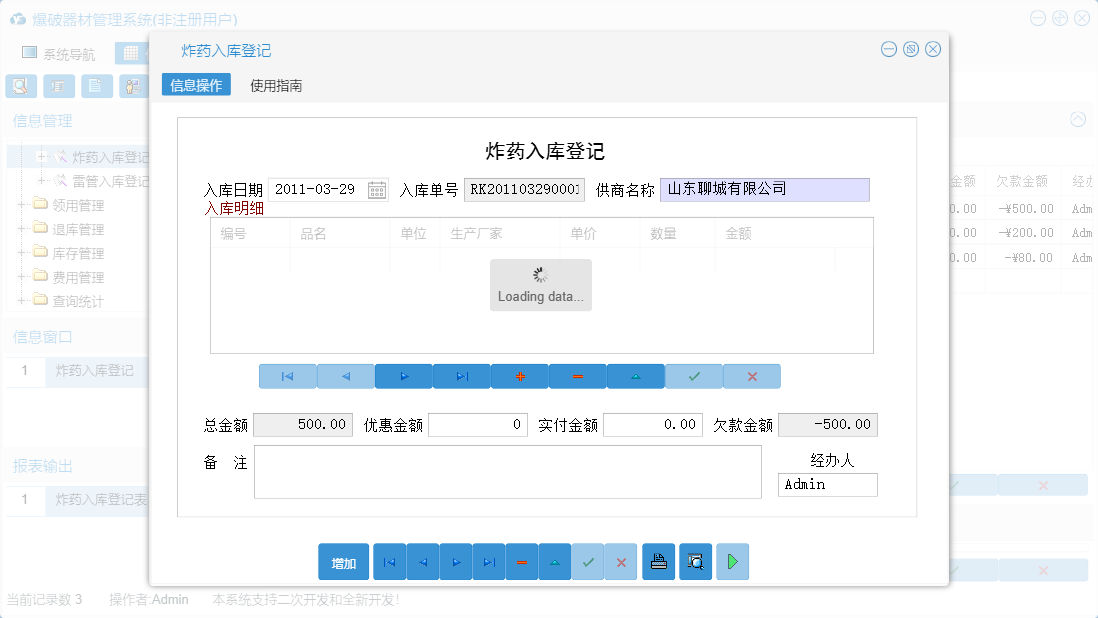Cancel edit with red X icon
1098x618 pixels.
click(750, 376)
